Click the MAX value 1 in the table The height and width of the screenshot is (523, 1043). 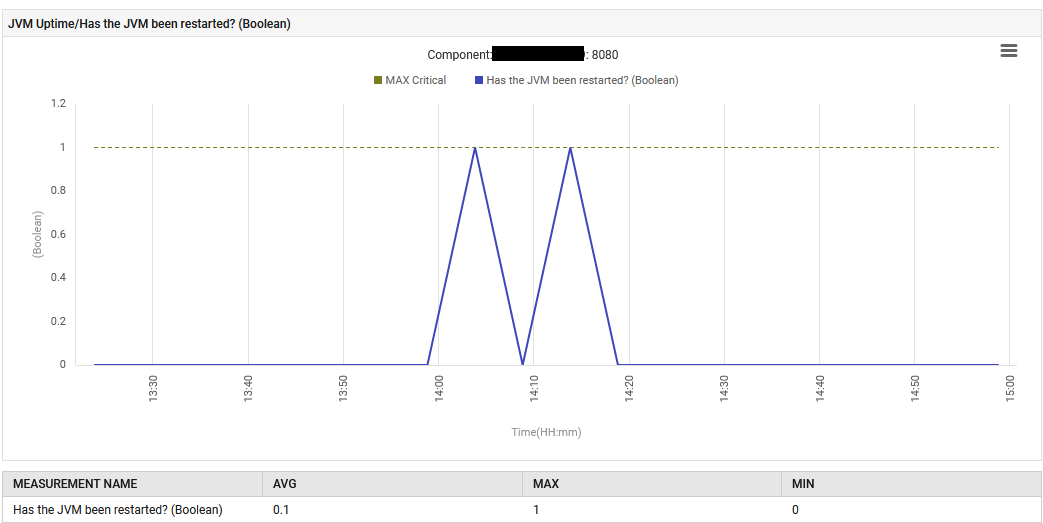pyautogui.click(x=536, y=510)
